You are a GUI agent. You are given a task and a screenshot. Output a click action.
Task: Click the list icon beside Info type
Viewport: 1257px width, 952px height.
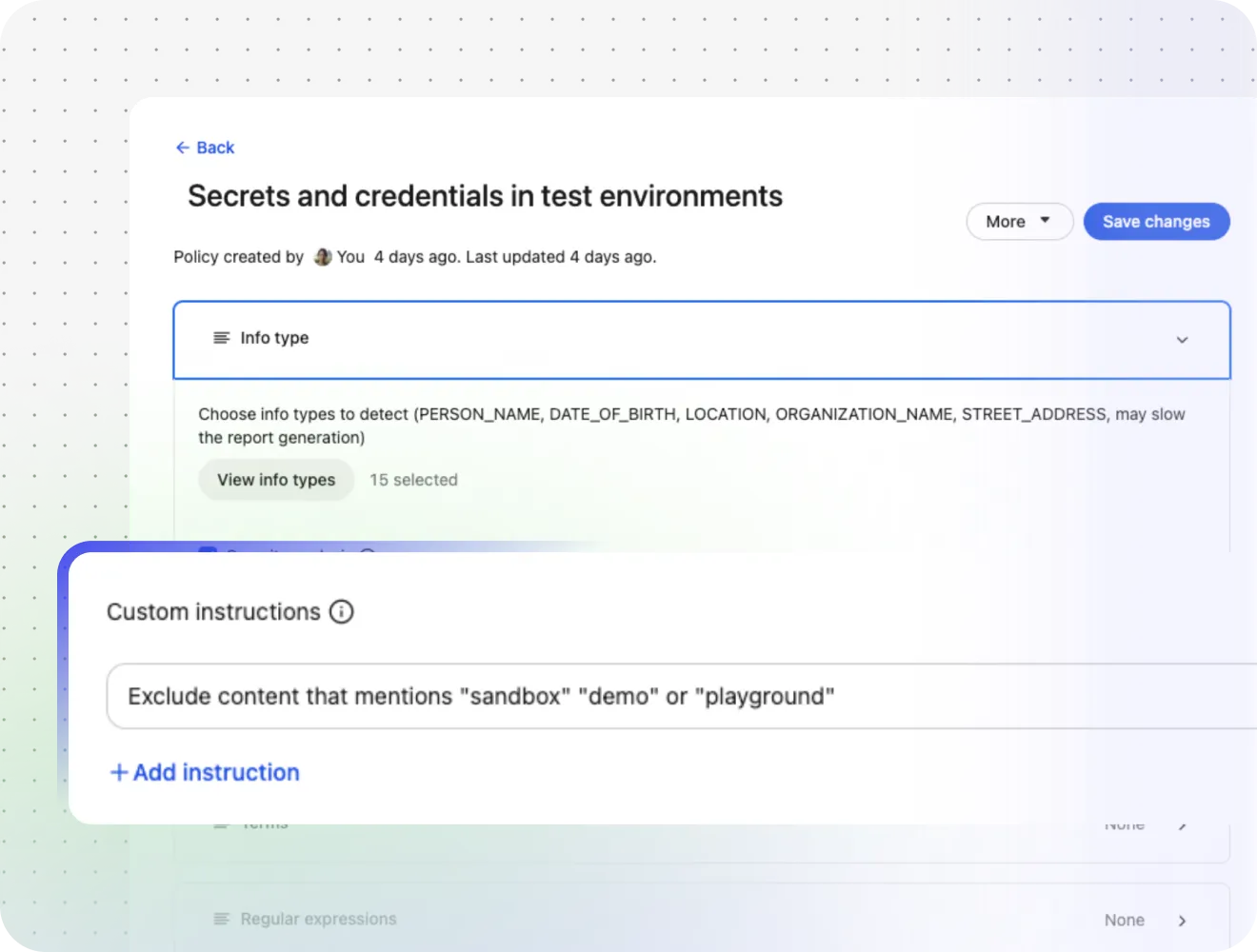point(222,338)
